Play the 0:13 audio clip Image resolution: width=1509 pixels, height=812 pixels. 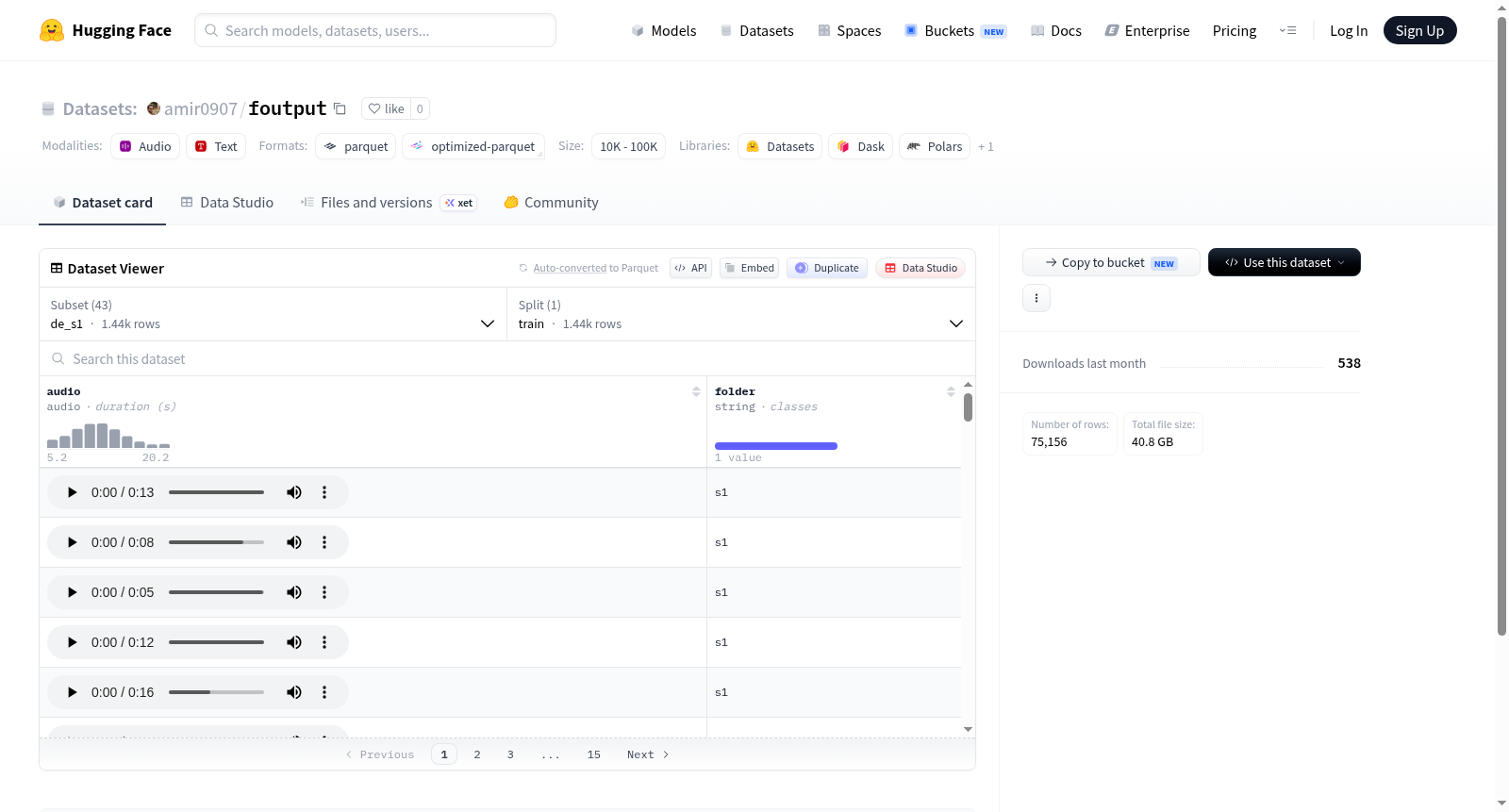coord(73,492)
